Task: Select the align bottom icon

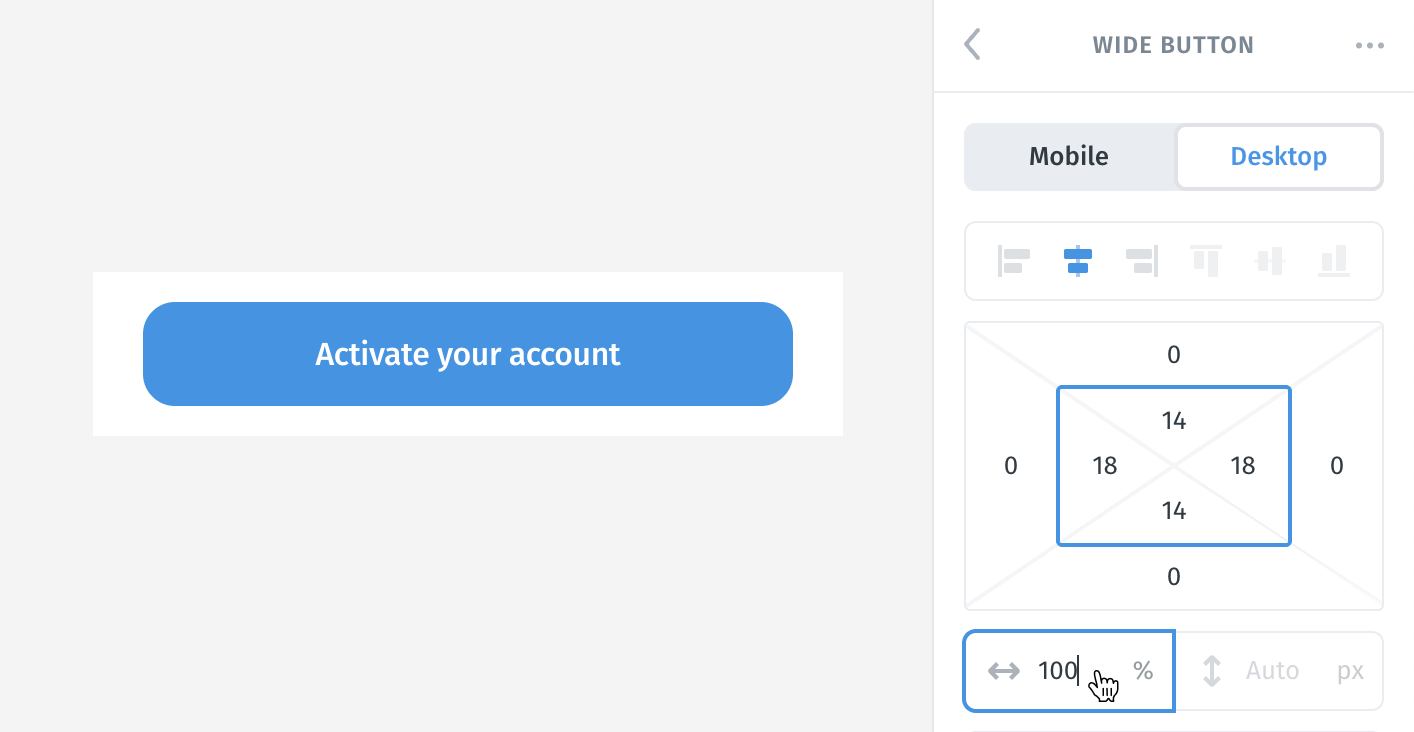Action: tap(1333, 261)
